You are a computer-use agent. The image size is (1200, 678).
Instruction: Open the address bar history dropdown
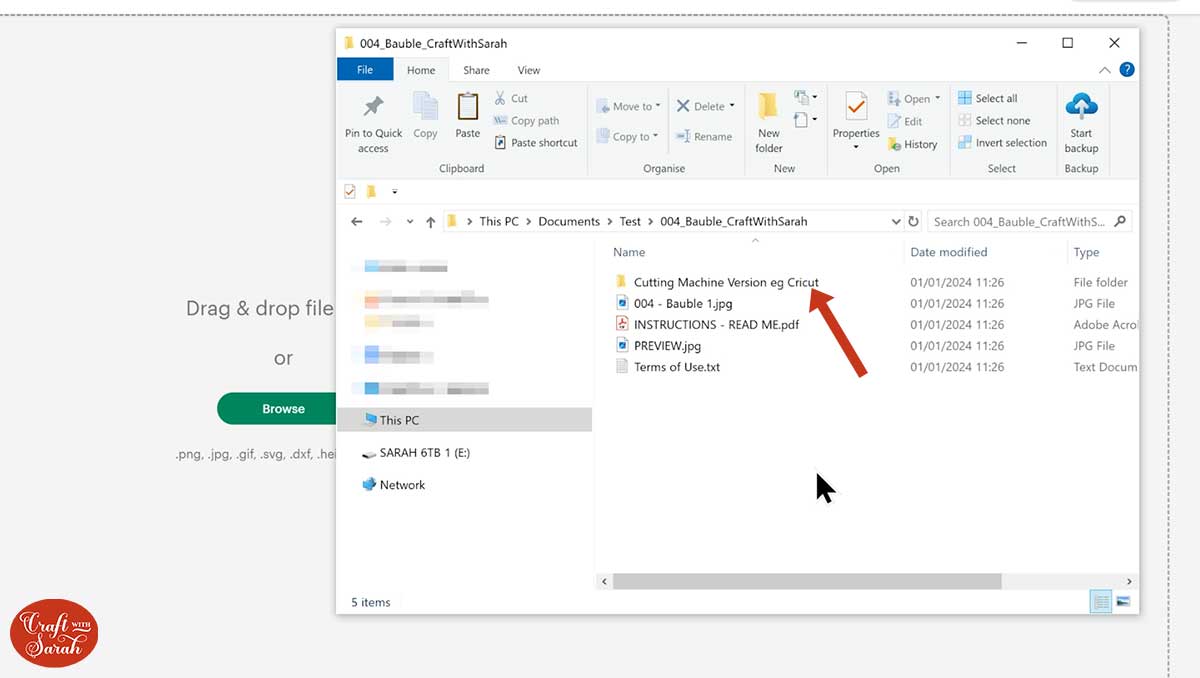pyautogui.click(x=895, y=222)
